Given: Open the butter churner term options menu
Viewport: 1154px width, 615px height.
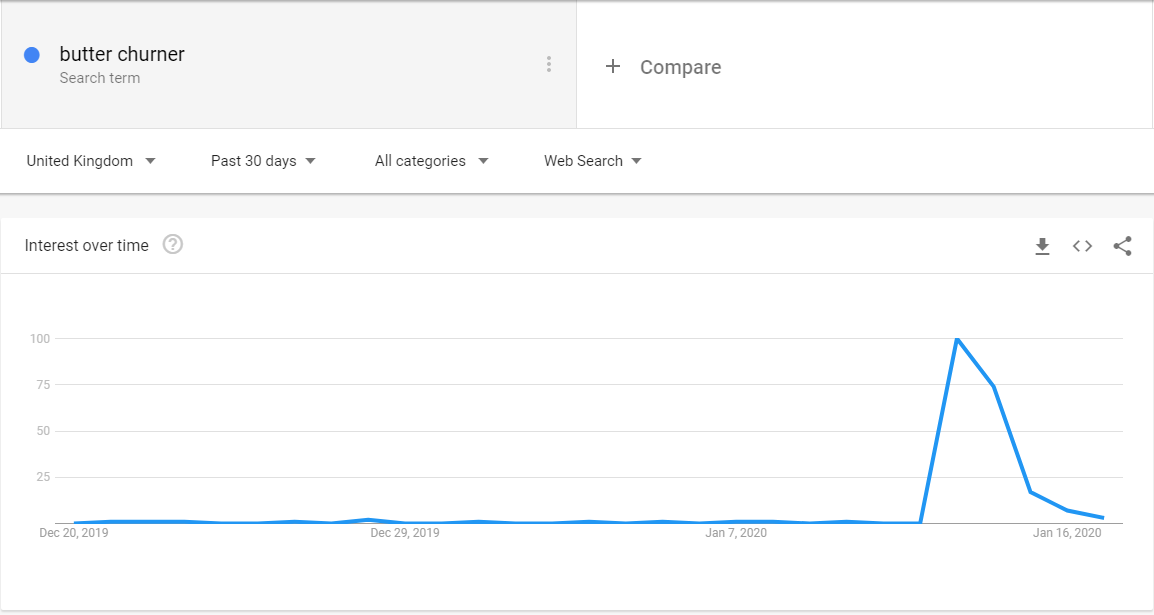Looking at the screenshot, I should click(549, 64).
